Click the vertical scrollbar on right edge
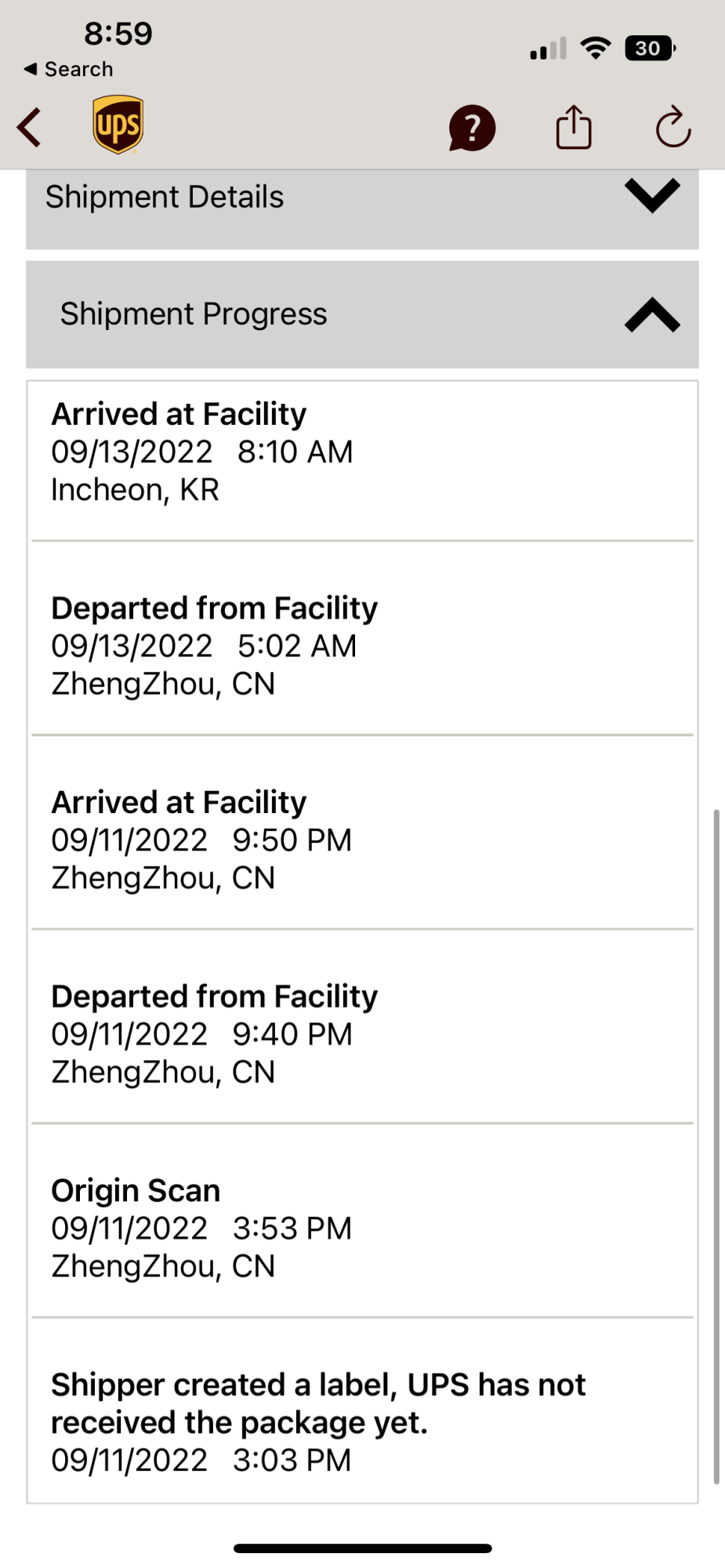Screen dimensions: 725x1568 [716, 1145]
